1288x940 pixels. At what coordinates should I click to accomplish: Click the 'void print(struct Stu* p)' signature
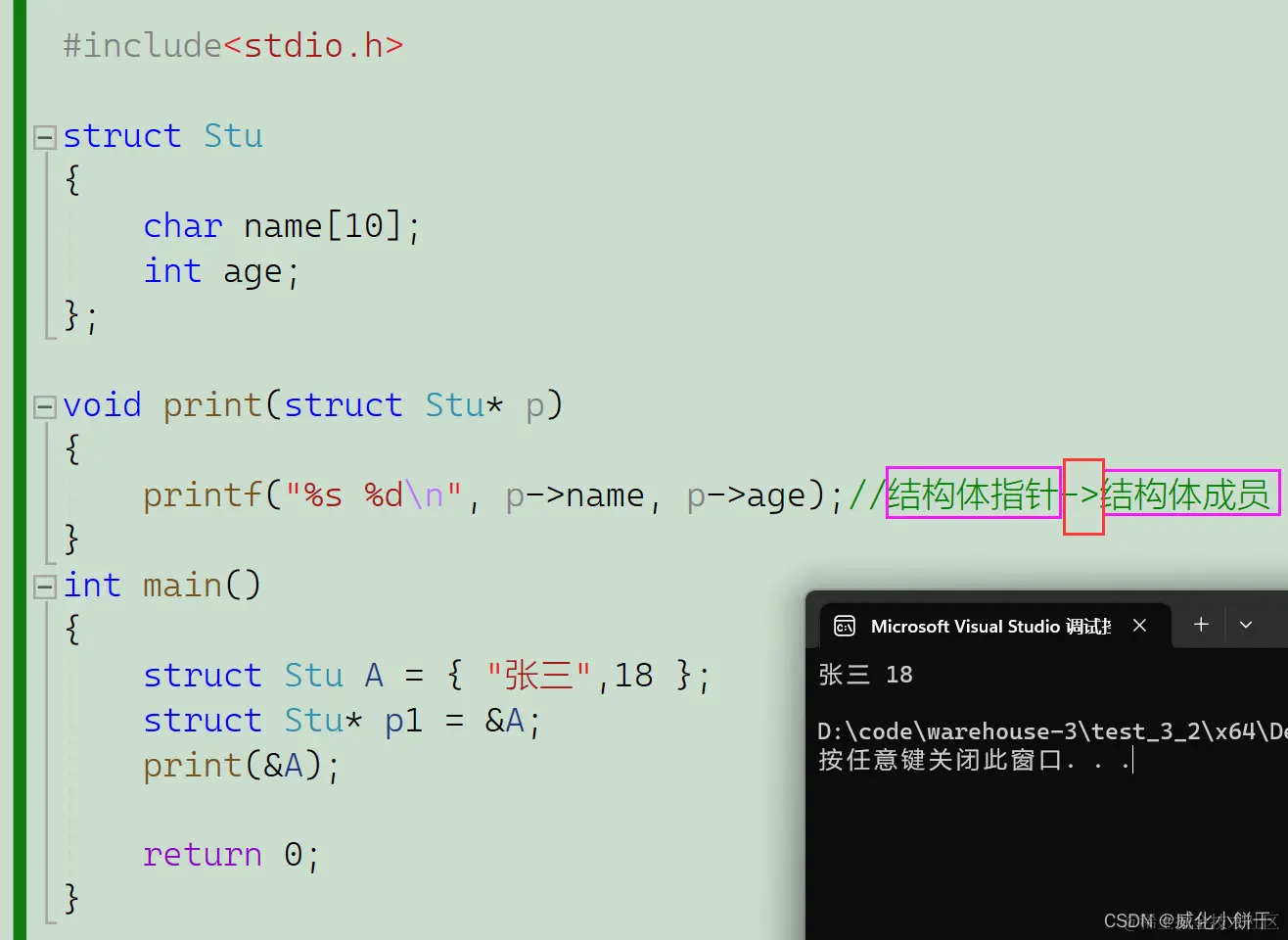(313, 405)
